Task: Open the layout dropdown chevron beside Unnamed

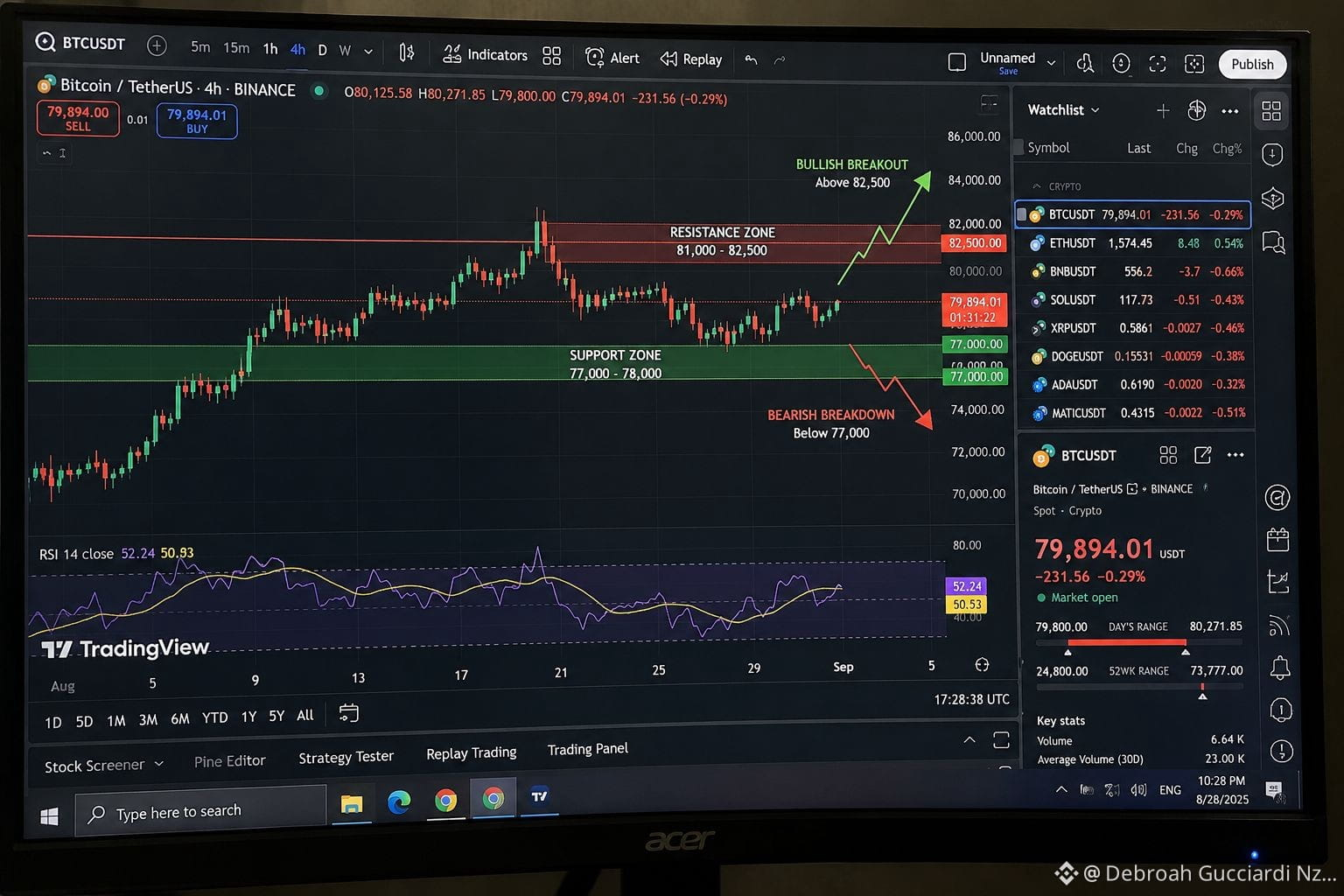Action: coord(1051,63)
